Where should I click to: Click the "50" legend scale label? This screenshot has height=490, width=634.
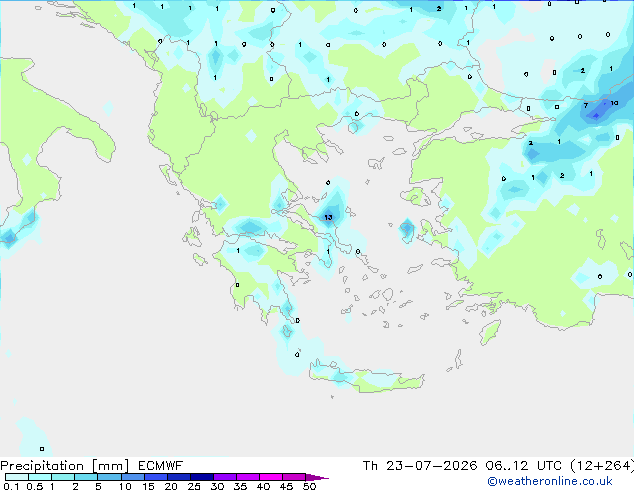(x=309, y=486)
